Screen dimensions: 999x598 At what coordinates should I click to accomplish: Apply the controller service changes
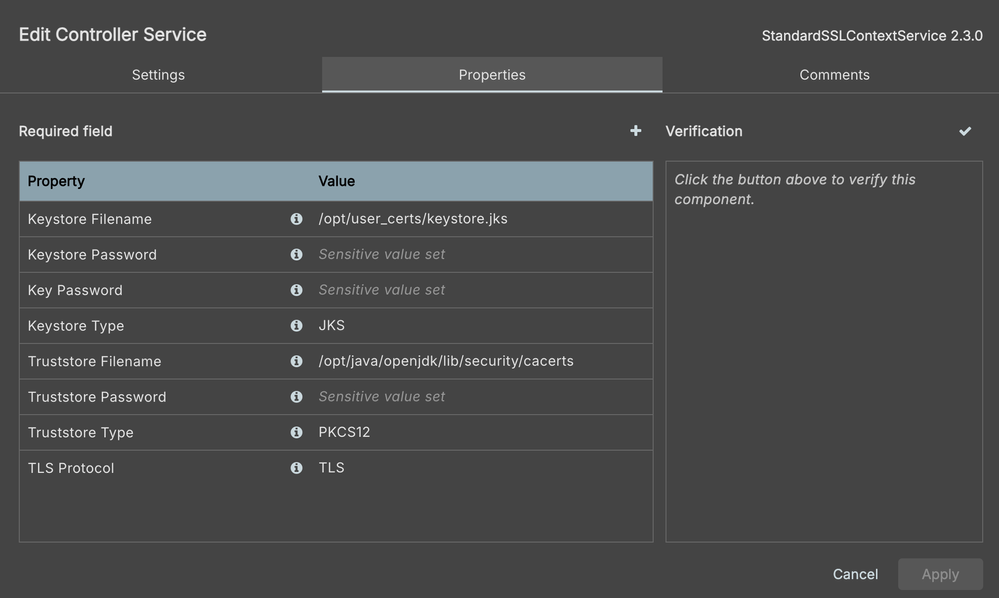940,574
